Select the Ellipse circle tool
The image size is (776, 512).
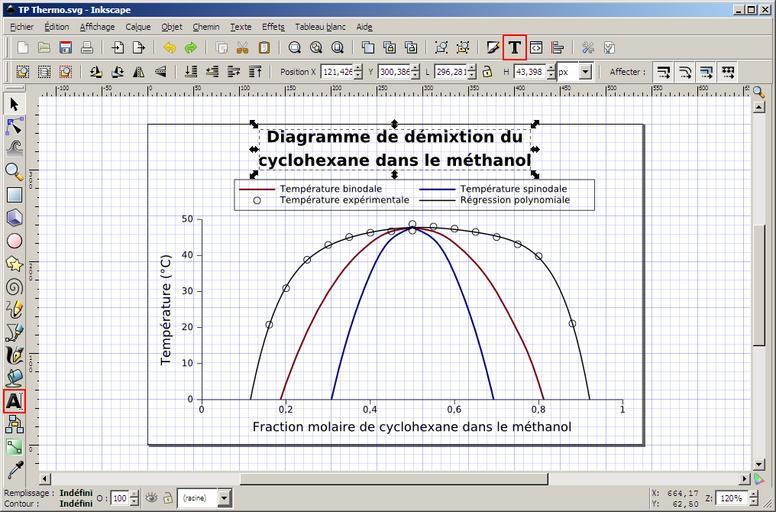pos(14,241)
